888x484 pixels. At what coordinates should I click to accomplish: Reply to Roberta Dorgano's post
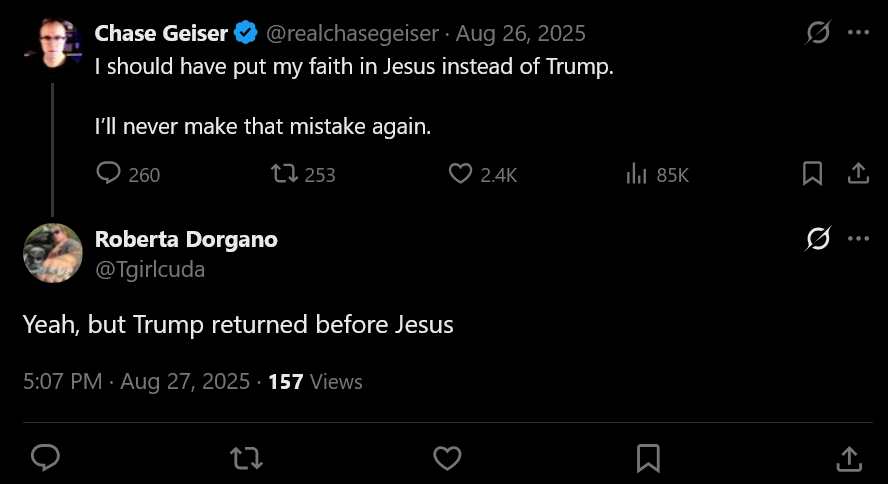click(45, 457)
